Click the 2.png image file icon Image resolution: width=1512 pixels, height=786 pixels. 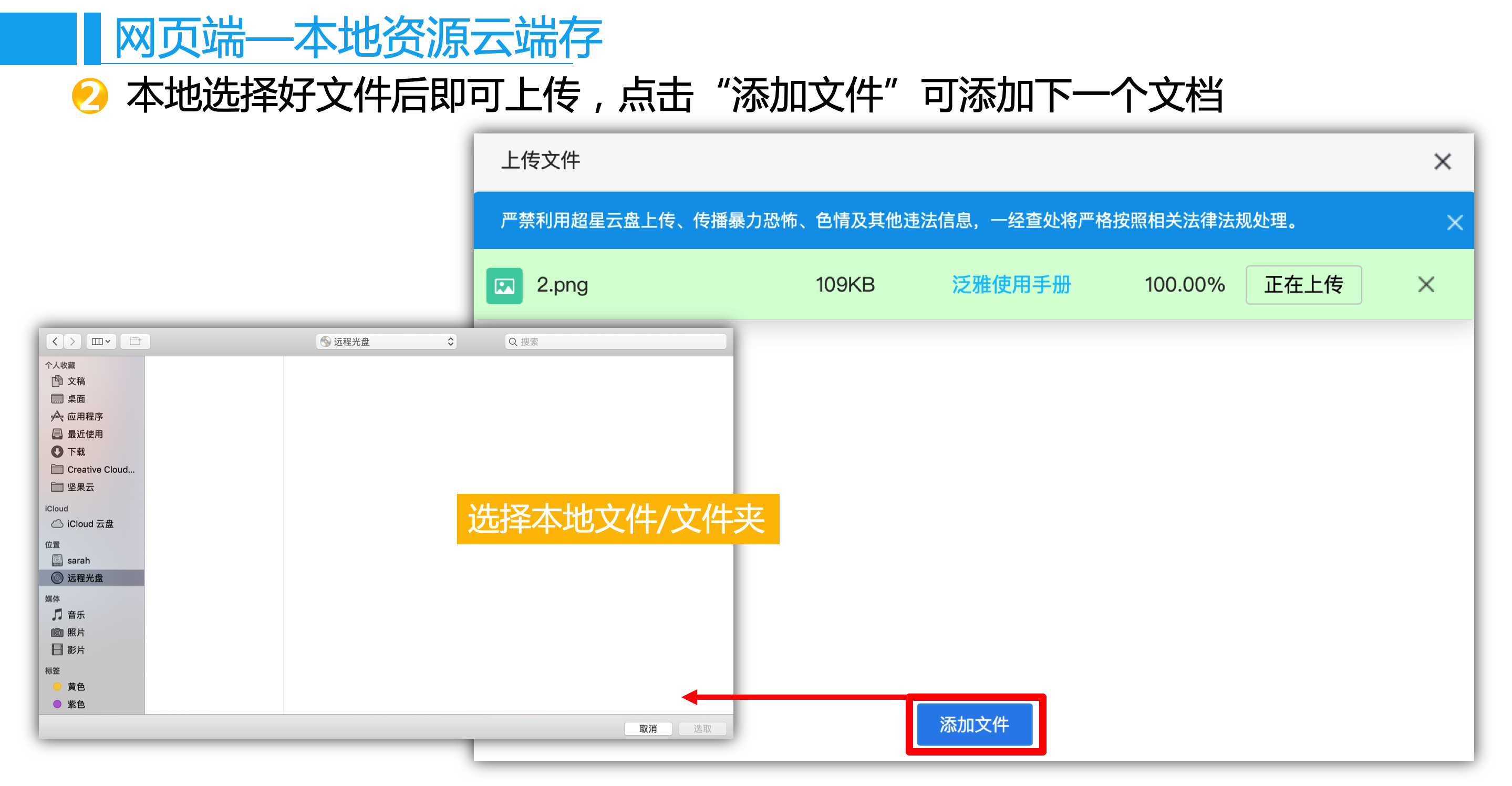(x=504, y=285)
